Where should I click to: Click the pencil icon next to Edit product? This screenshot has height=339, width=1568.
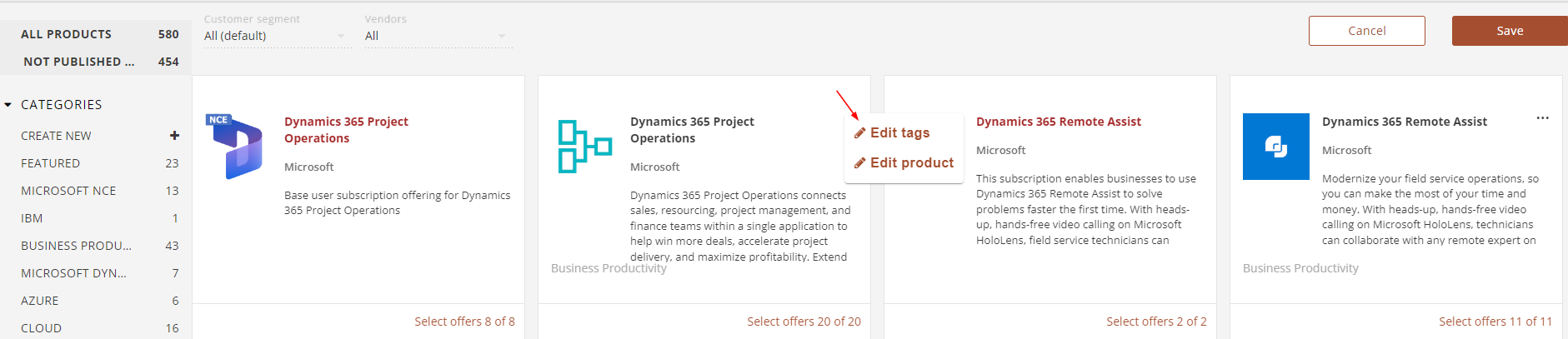point(859,163)
